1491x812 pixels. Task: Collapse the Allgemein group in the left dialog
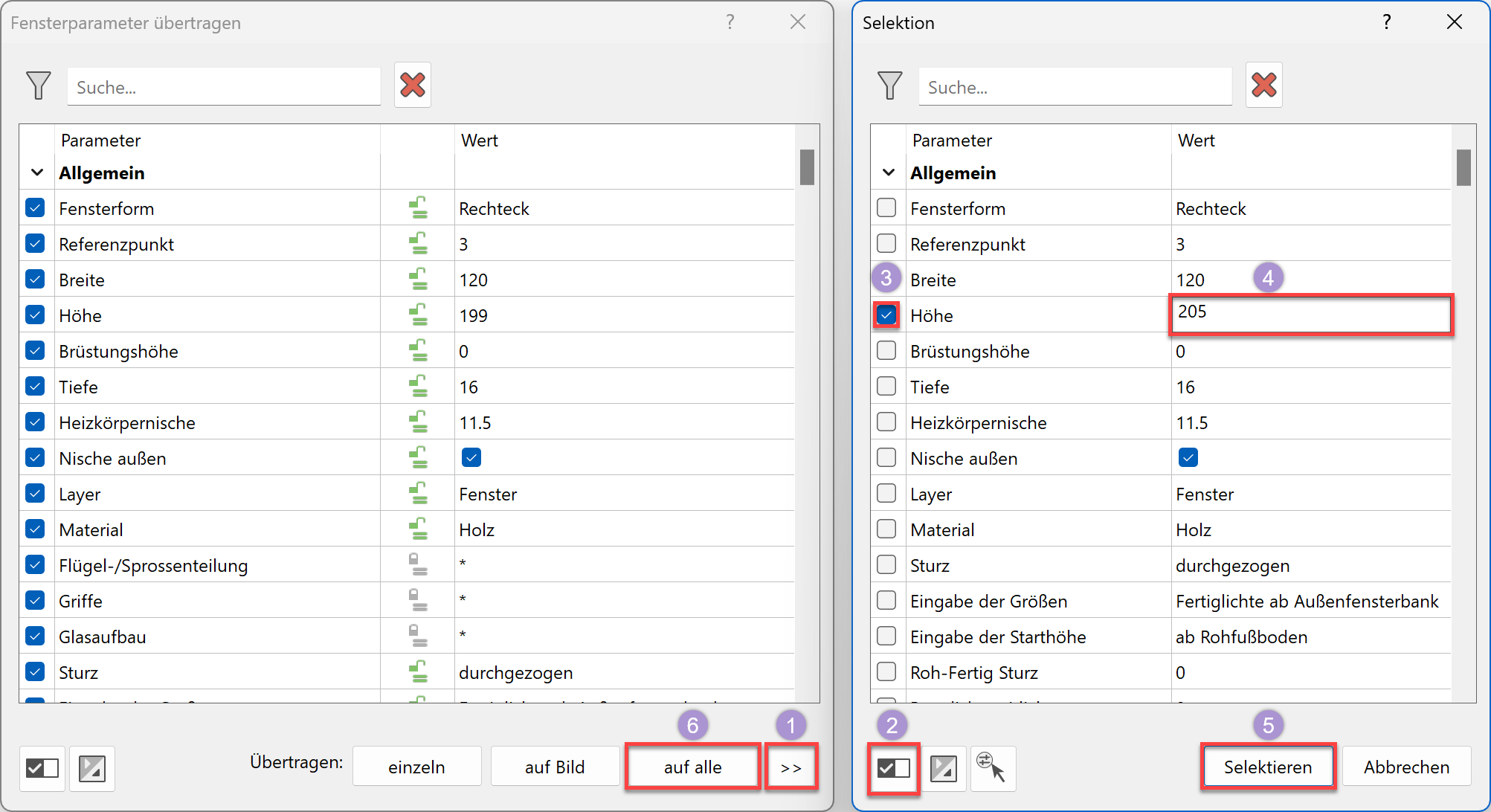[x=36, y=172]
